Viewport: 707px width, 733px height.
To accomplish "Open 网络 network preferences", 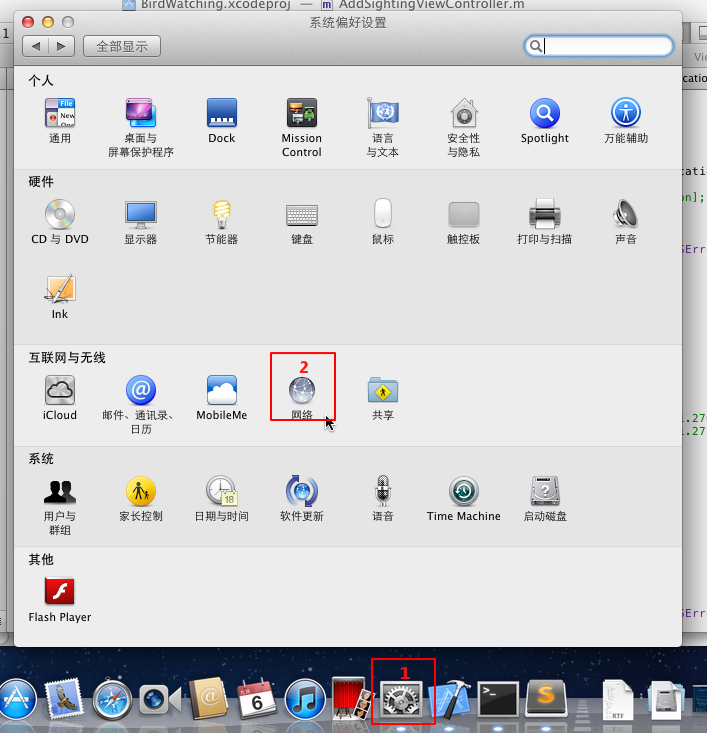I will click(x=302, y=397).
